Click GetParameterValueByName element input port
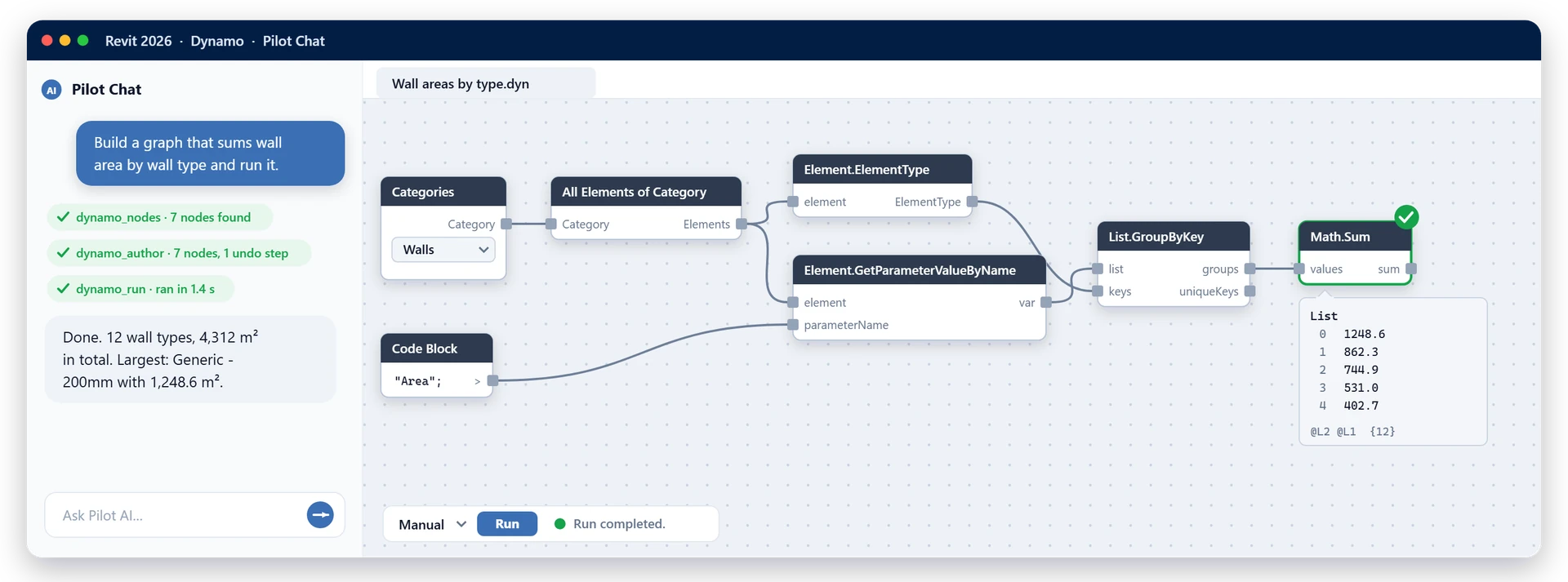Viewport: 1568px width, 582px height. coord(793,302)
